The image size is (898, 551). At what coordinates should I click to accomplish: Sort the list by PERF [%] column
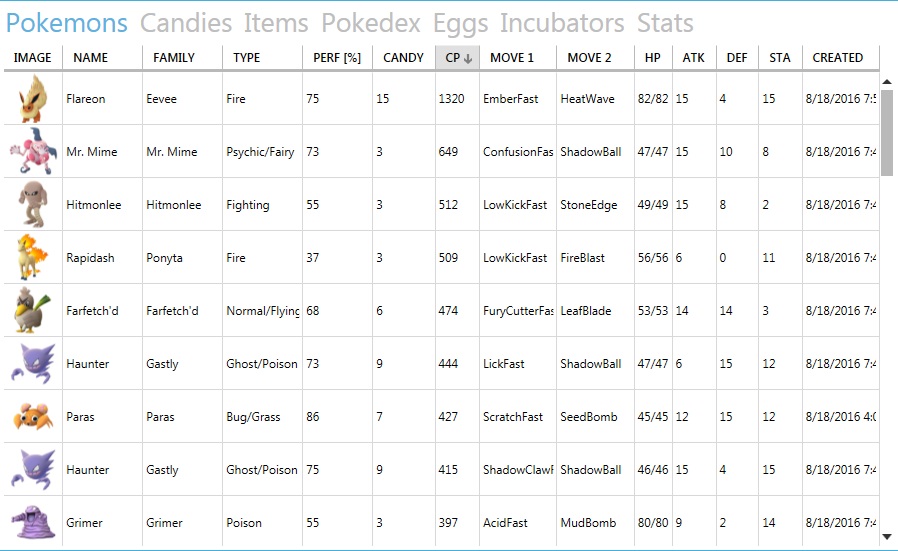[x=337, y=58]
